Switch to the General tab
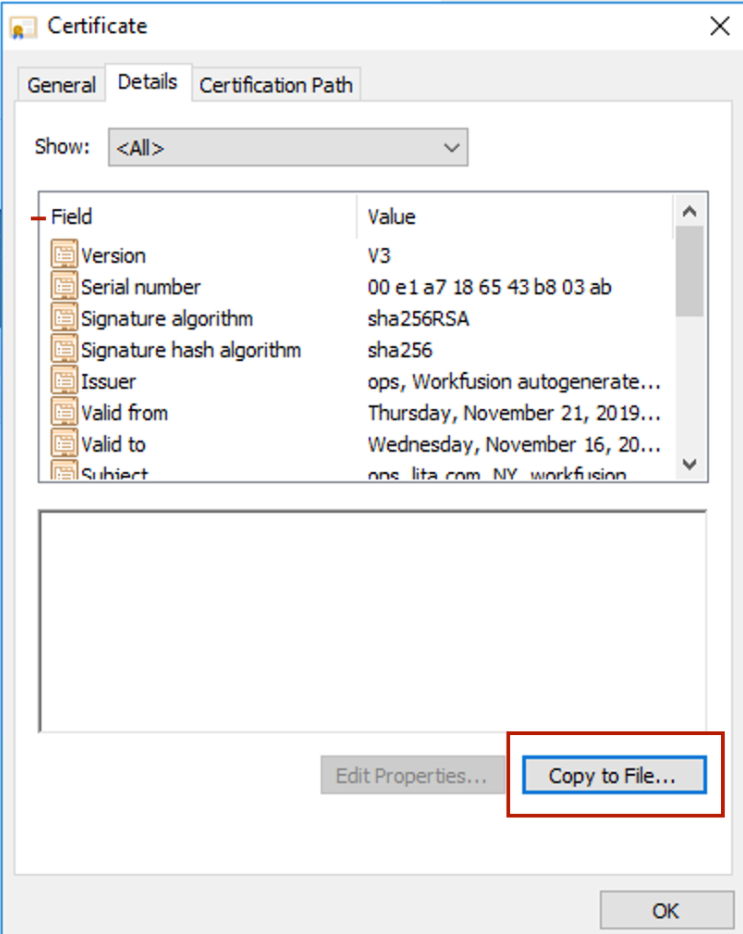 point(61,85)
